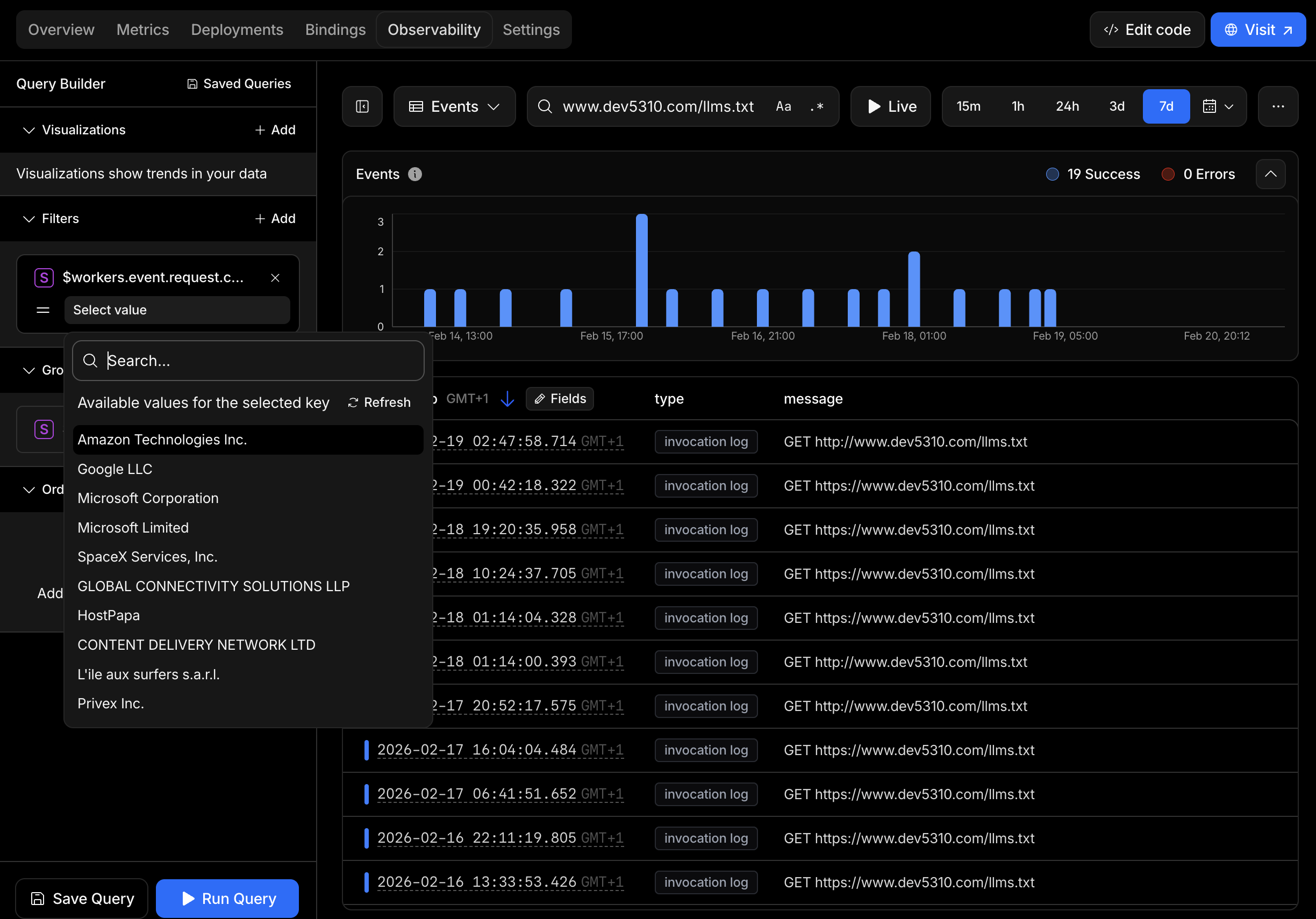Open Saved Queries
The width and height of the screenshot is (1316, 919).
239,84
